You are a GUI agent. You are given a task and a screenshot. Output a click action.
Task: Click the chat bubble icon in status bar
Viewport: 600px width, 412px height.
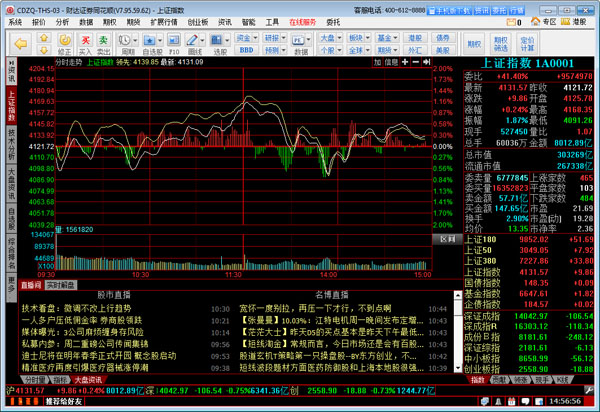coord(525,401)
